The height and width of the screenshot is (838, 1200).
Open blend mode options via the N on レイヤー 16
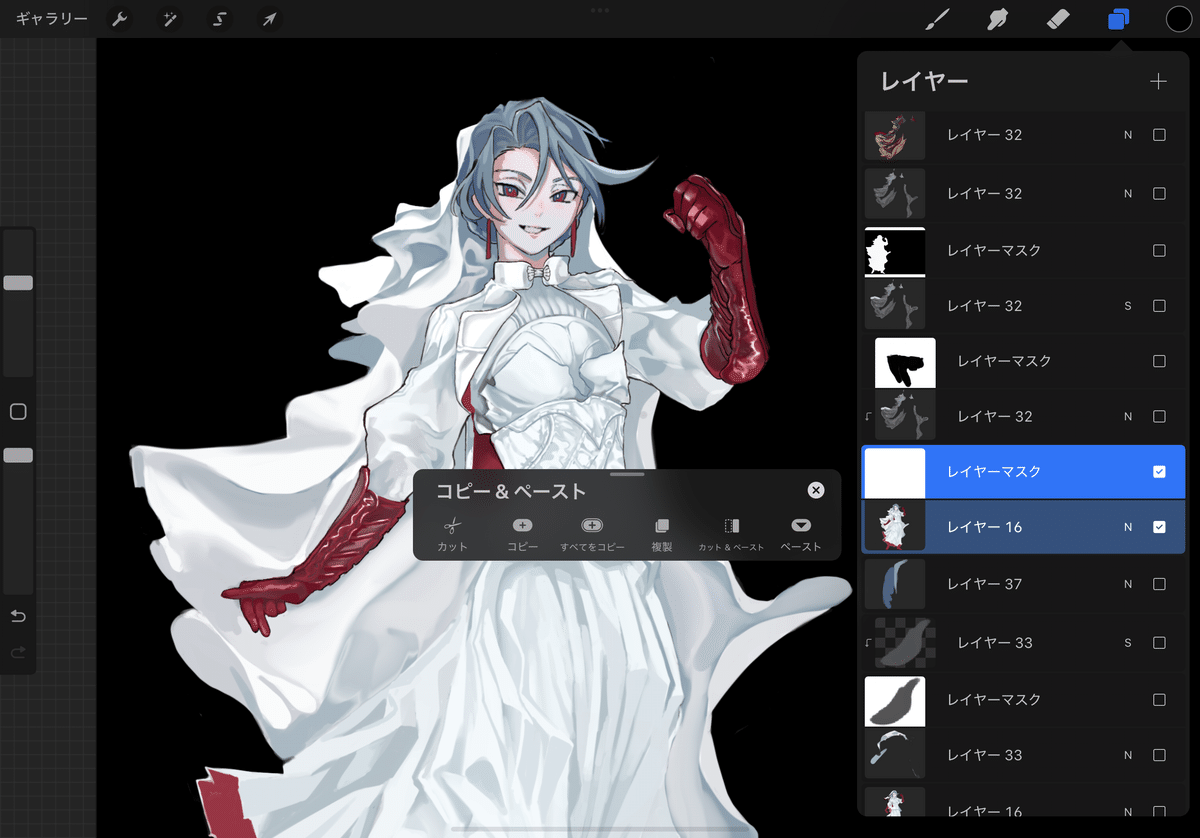[1128, 525]
